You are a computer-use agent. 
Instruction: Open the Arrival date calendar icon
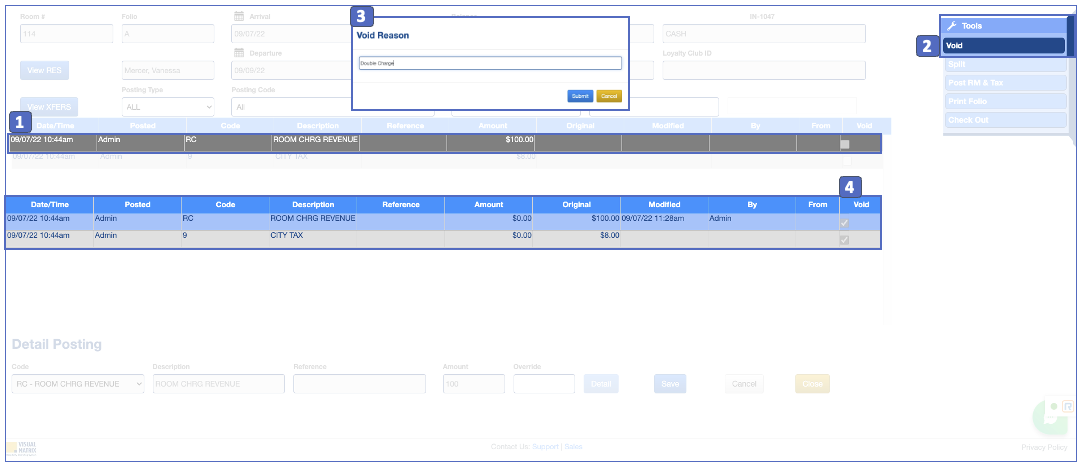coord(239,16)
